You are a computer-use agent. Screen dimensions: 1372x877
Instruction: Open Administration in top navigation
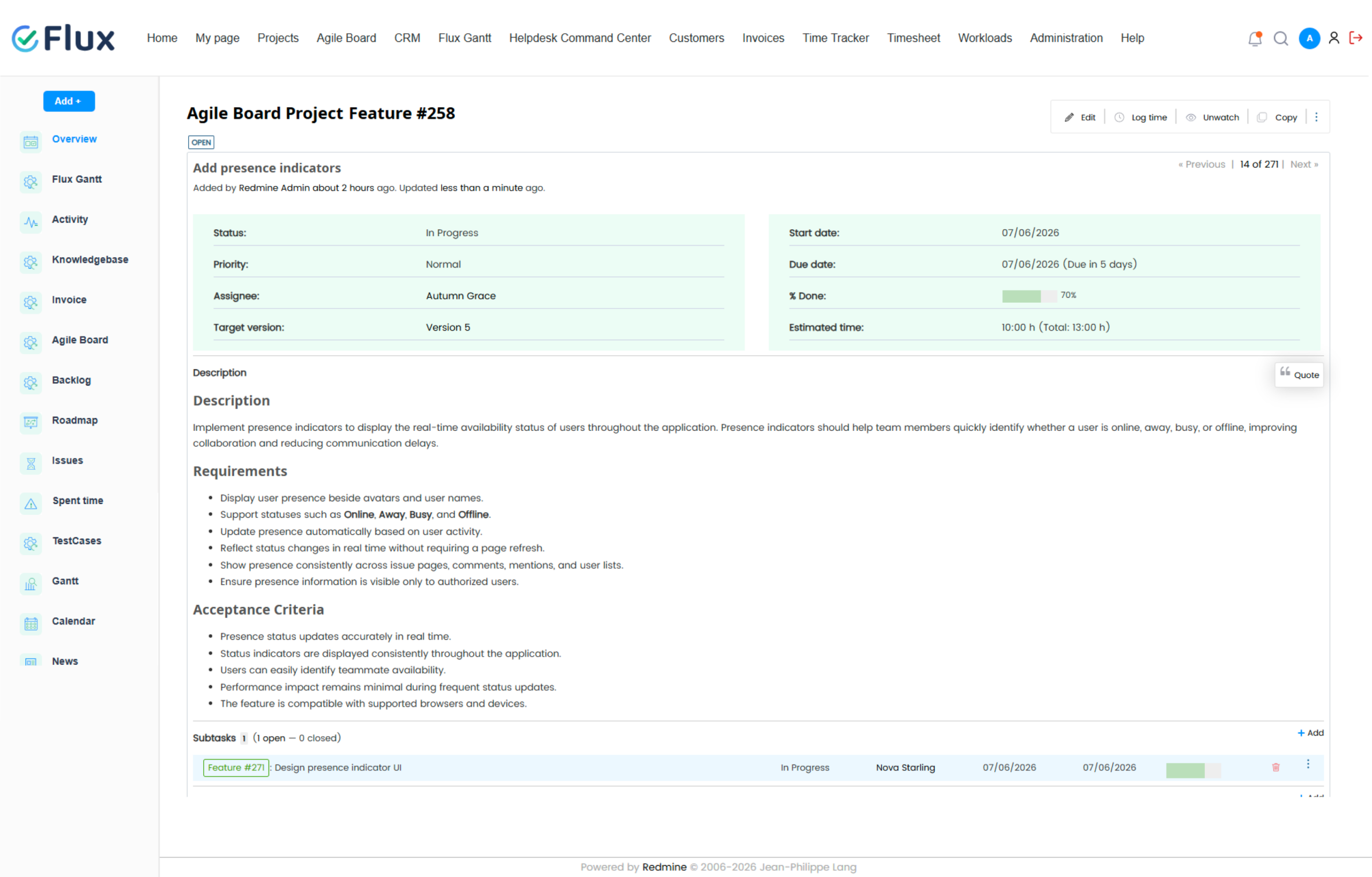(x=1066, y=38)
